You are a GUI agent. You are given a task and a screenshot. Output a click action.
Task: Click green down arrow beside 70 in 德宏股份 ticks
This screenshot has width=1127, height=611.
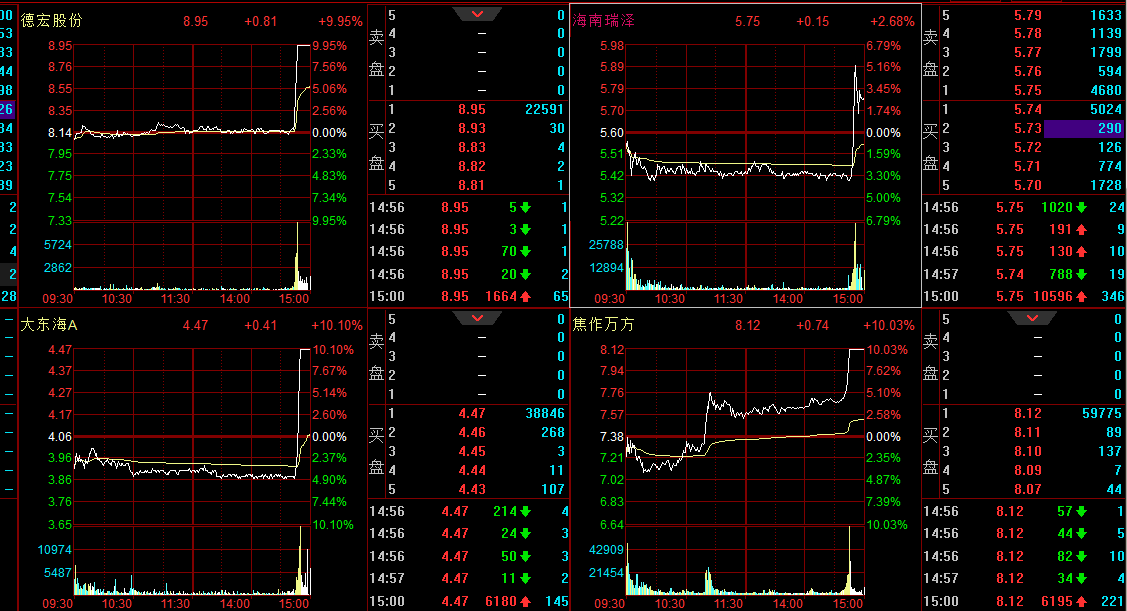coord(525,252)
